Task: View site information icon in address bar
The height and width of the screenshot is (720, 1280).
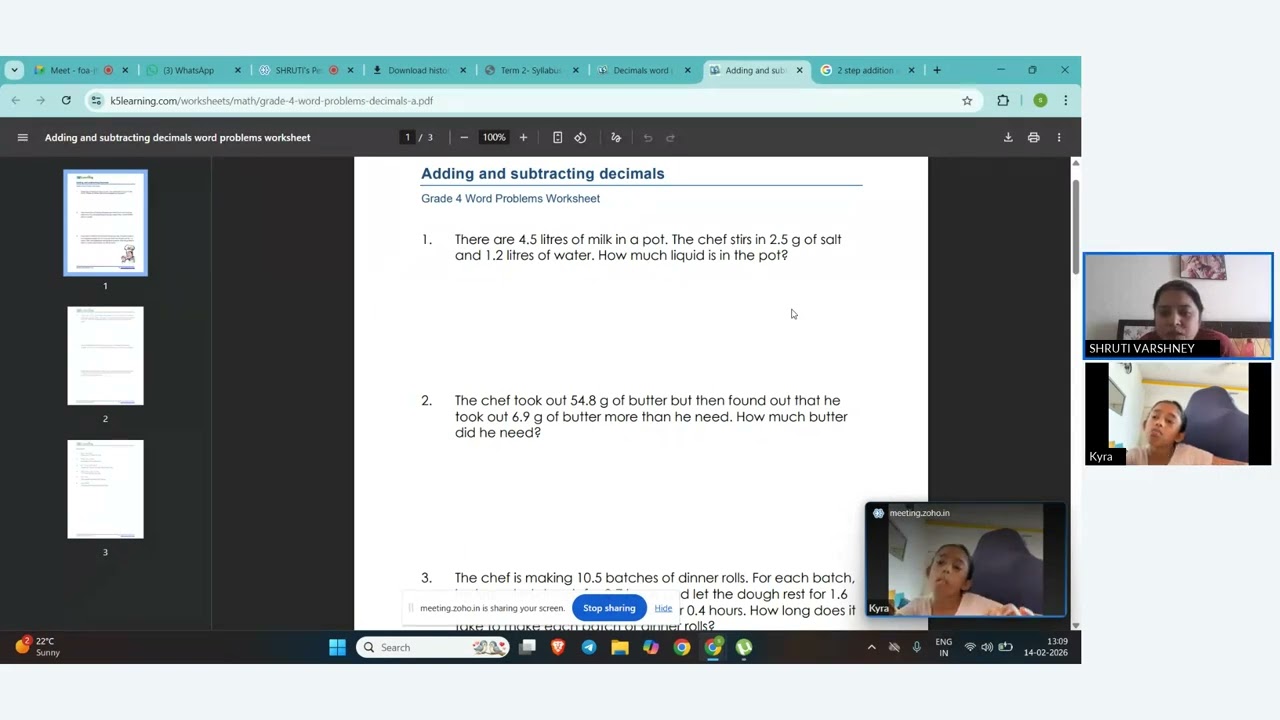Action: pos(96,101)
